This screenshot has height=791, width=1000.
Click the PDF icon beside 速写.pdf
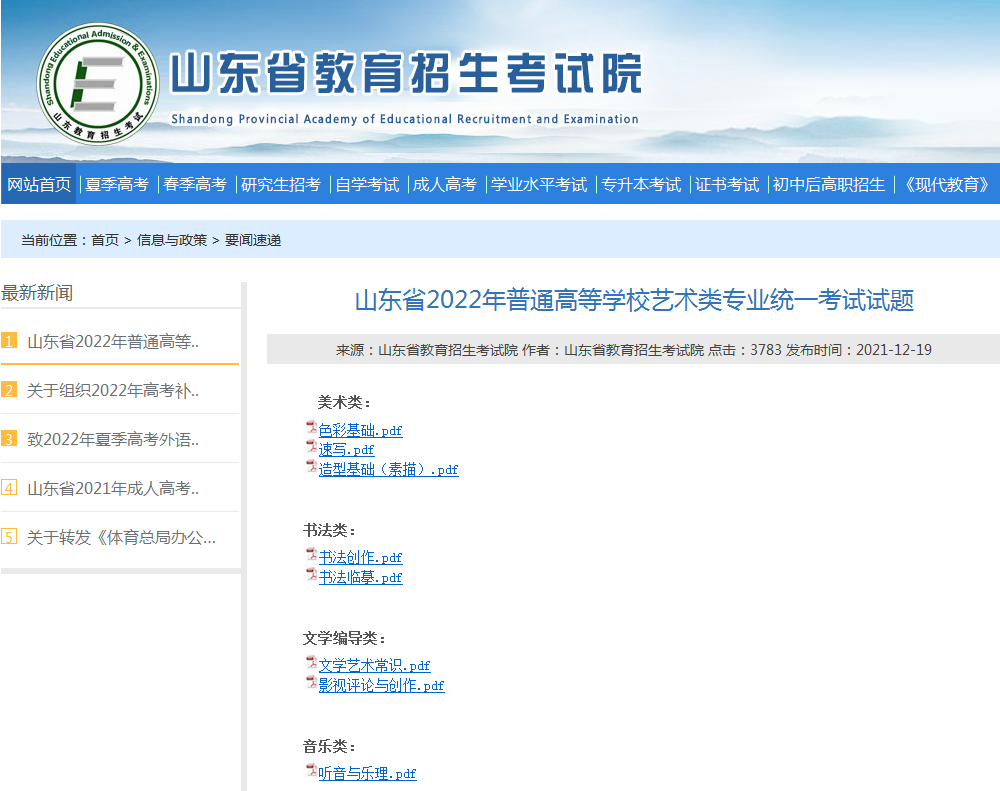(310, 448)
